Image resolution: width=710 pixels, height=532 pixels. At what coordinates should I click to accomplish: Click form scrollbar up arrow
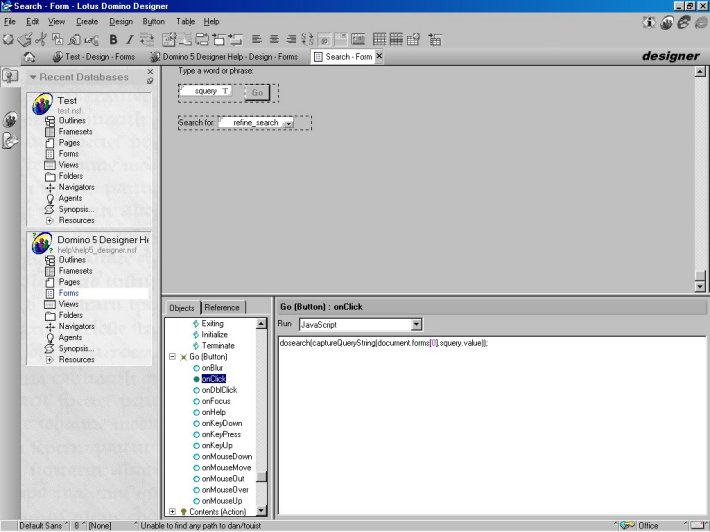(700, 72)
